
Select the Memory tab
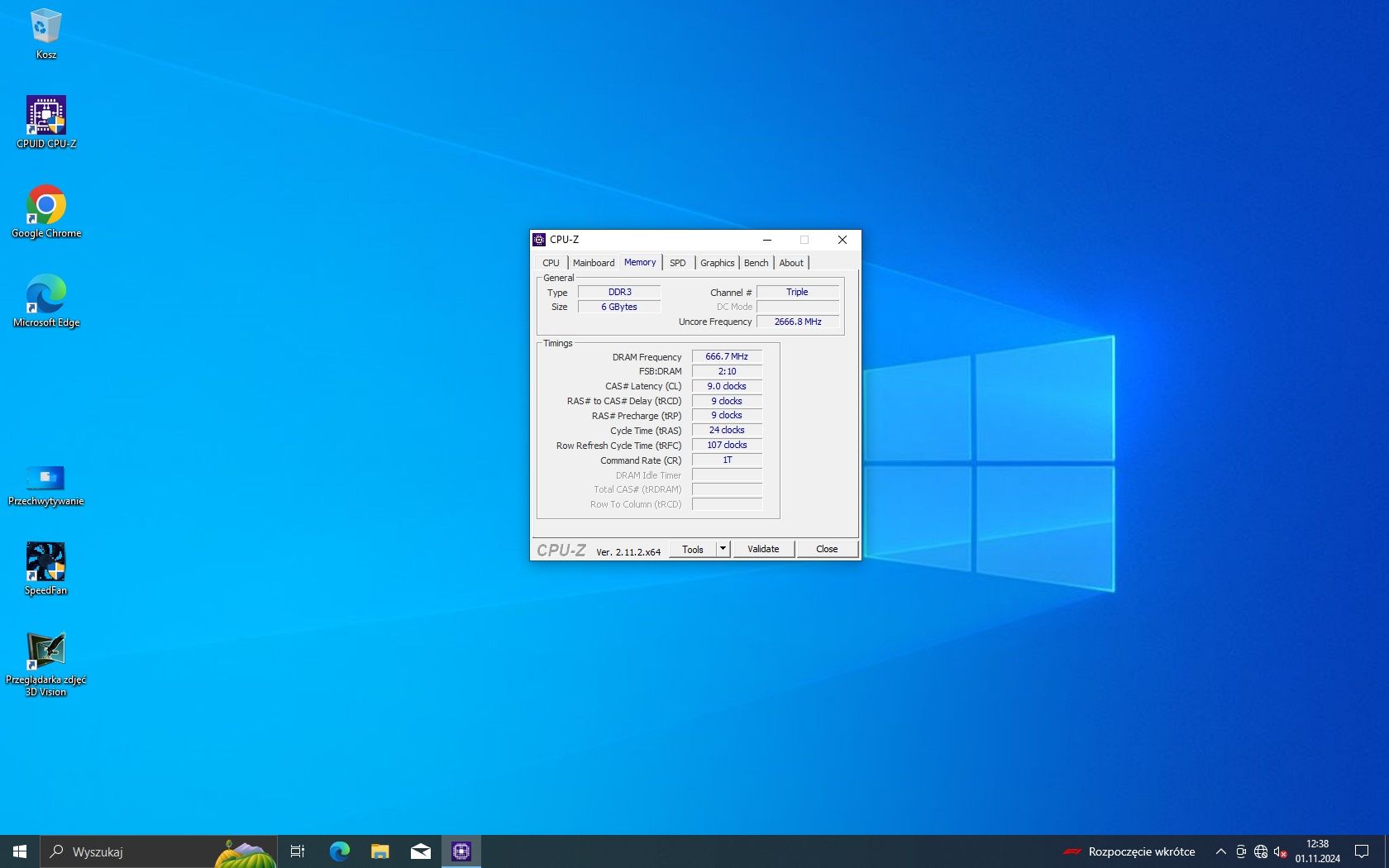tap(640, 262)
